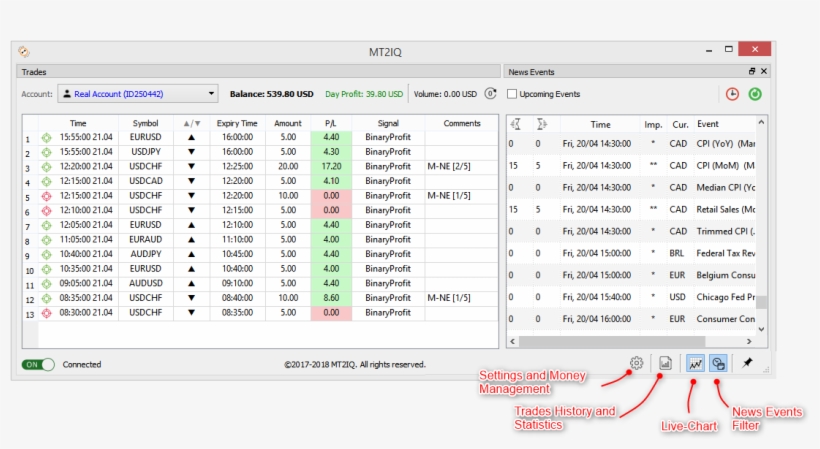Reset volume counter icon next to Volume
820x449 pixels.
point(490,94)
